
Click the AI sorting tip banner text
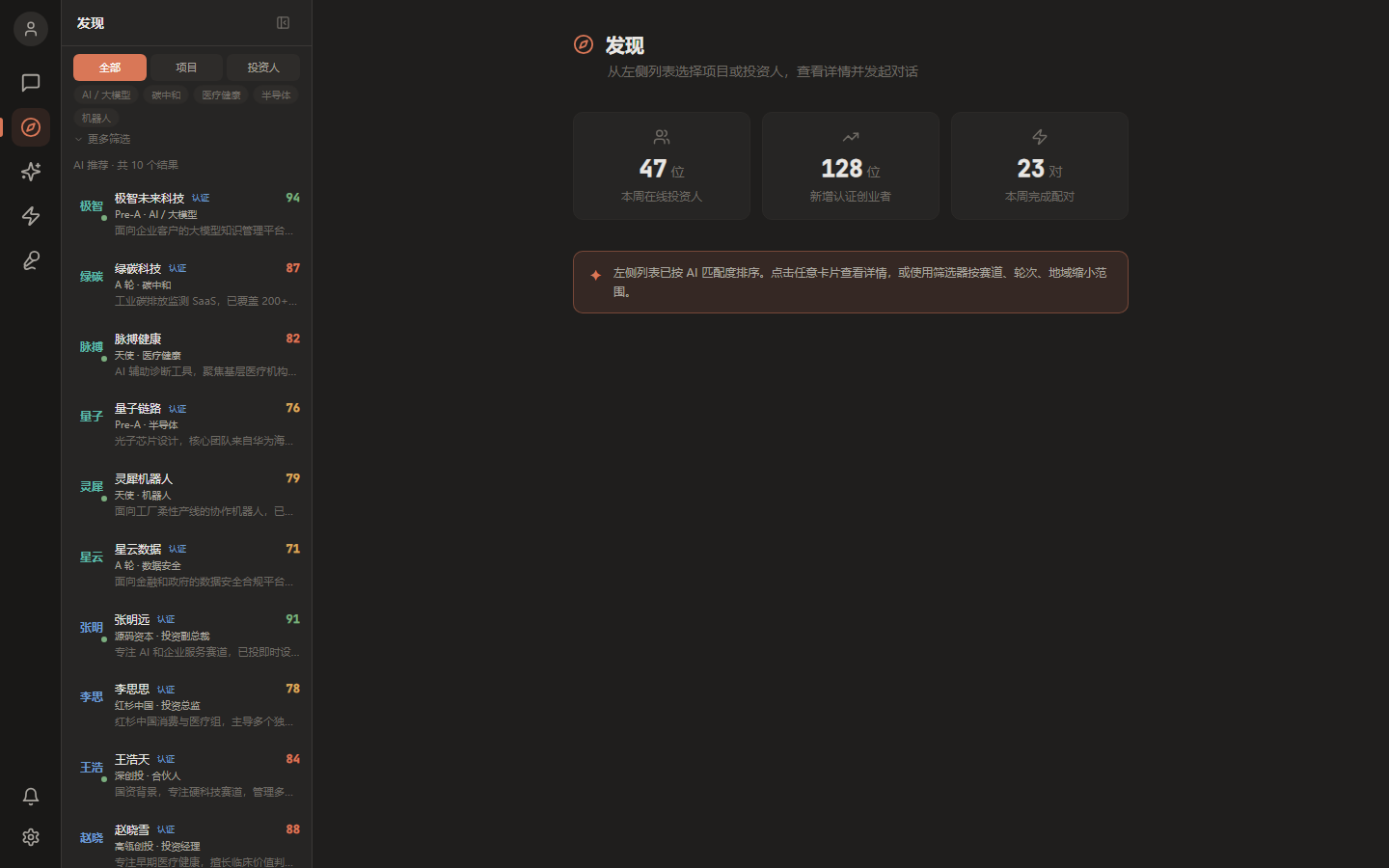click(860, 283)
